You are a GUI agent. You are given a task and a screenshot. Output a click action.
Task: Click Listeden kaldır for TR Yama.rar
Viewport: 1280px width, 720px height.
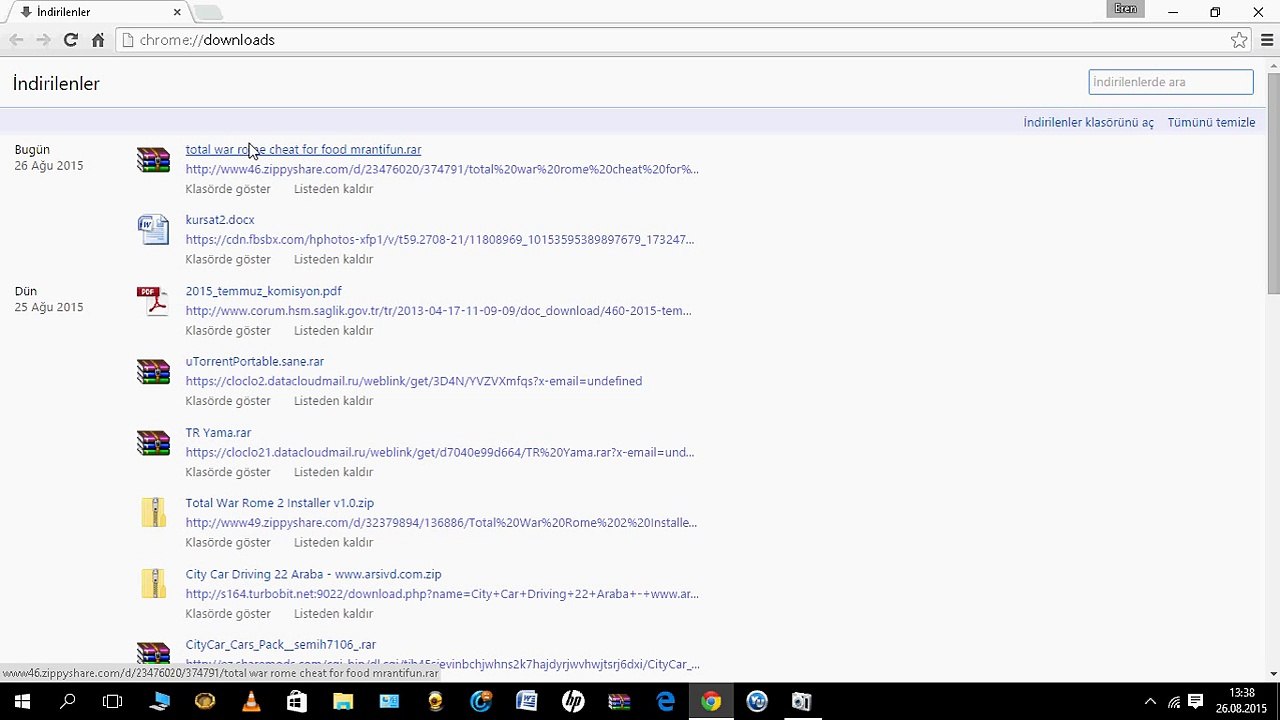pos(333,472)
